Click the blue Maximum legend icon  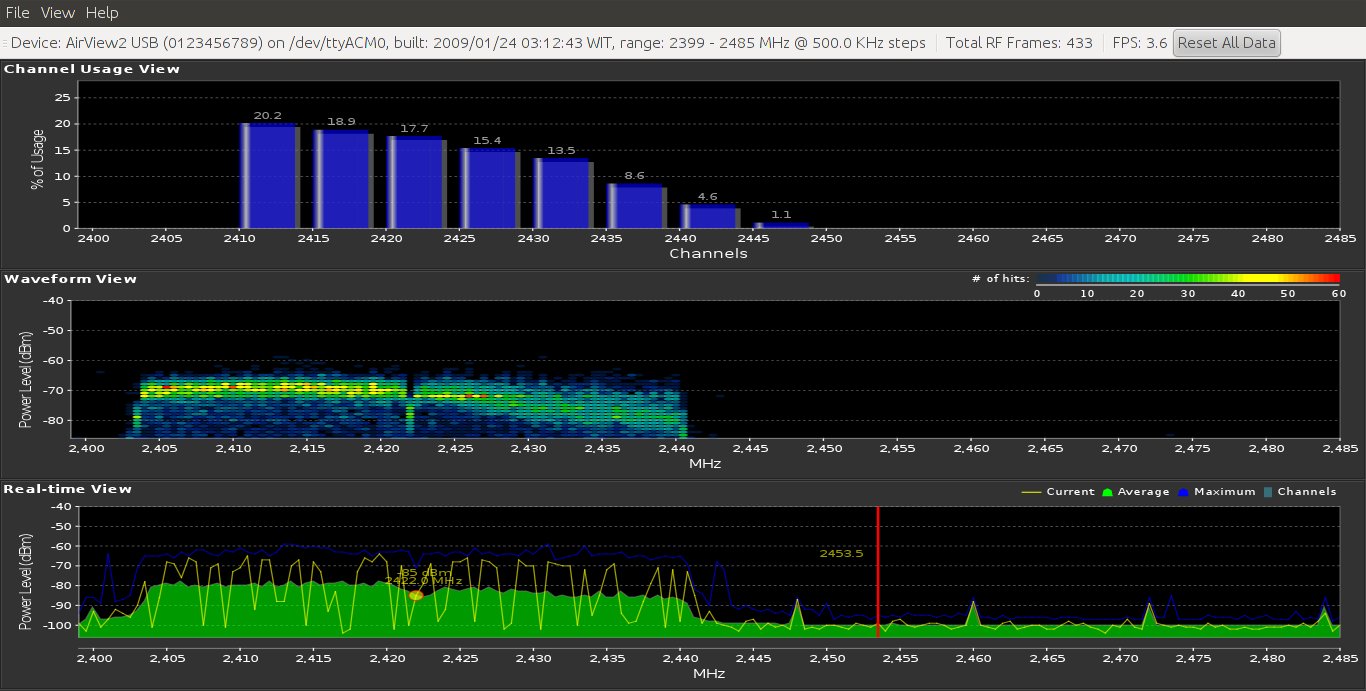(x=1185, y=492)
